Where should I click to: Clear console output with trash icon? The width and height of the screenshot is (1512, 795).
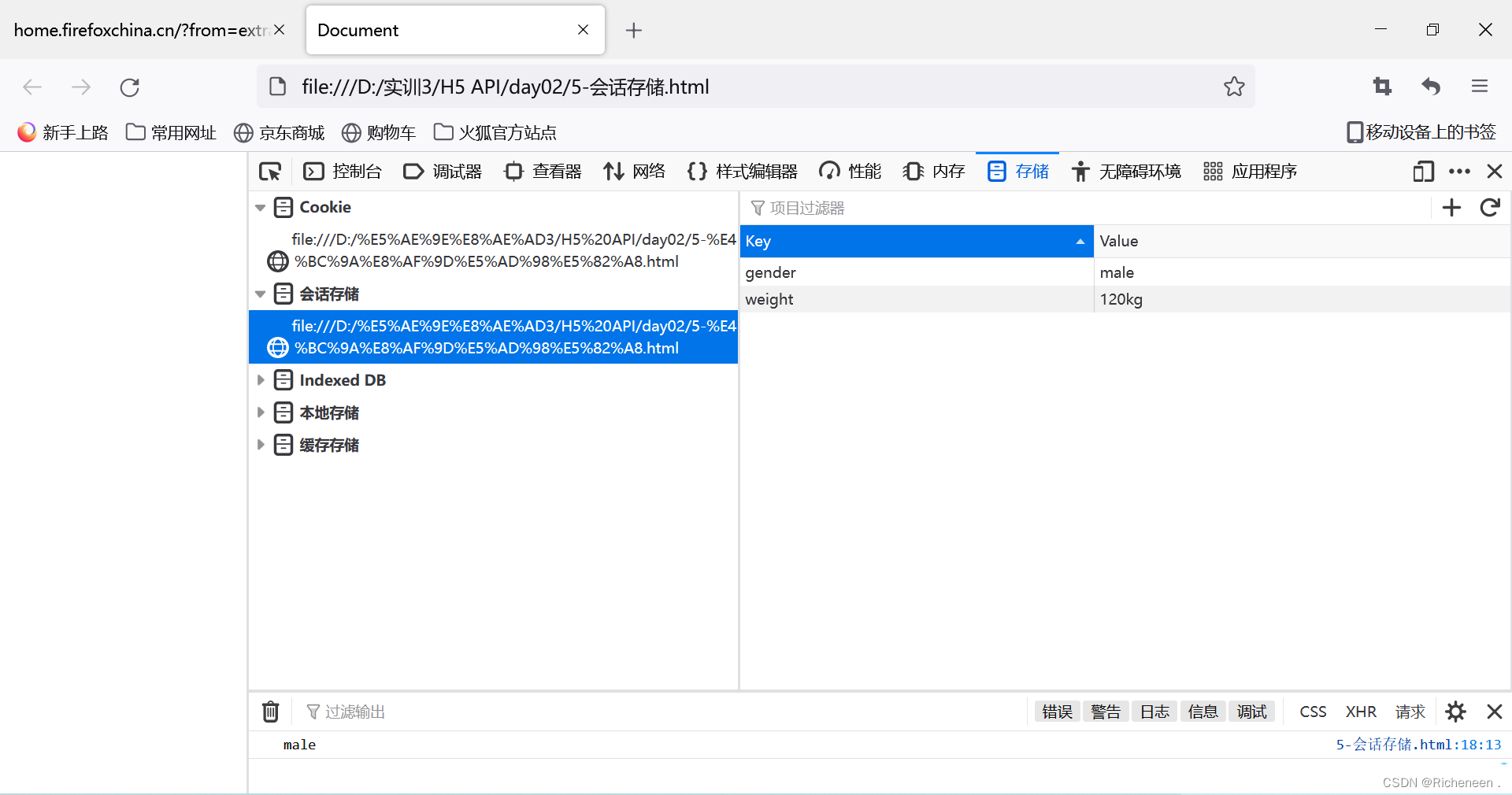pyautogui.click(x=270, y=712)
